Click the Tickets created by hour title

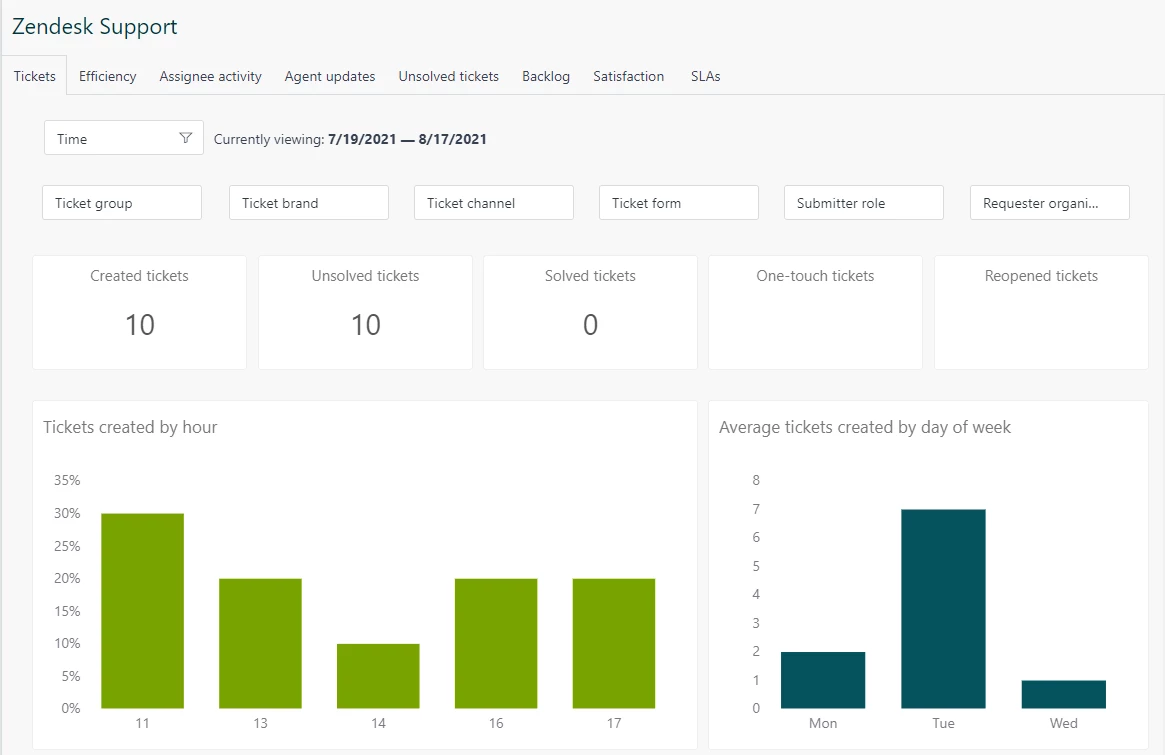coord(130,427)
